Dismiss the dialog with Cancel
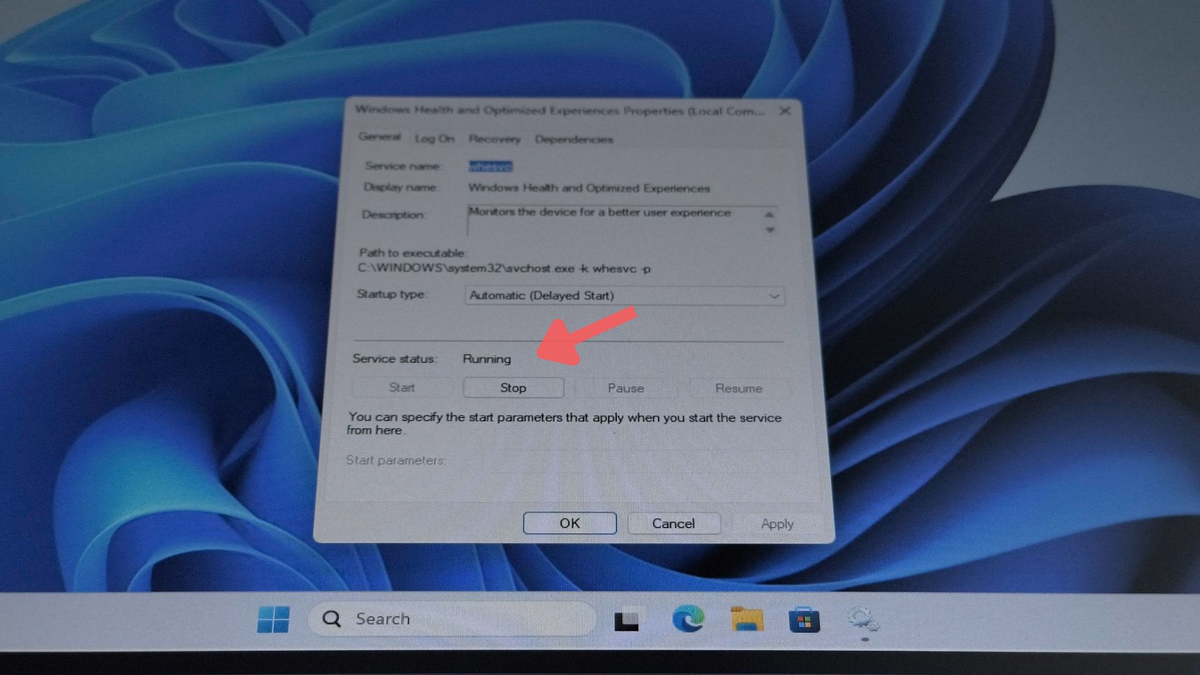The image size is (1200, 675). tap(673, 523)
